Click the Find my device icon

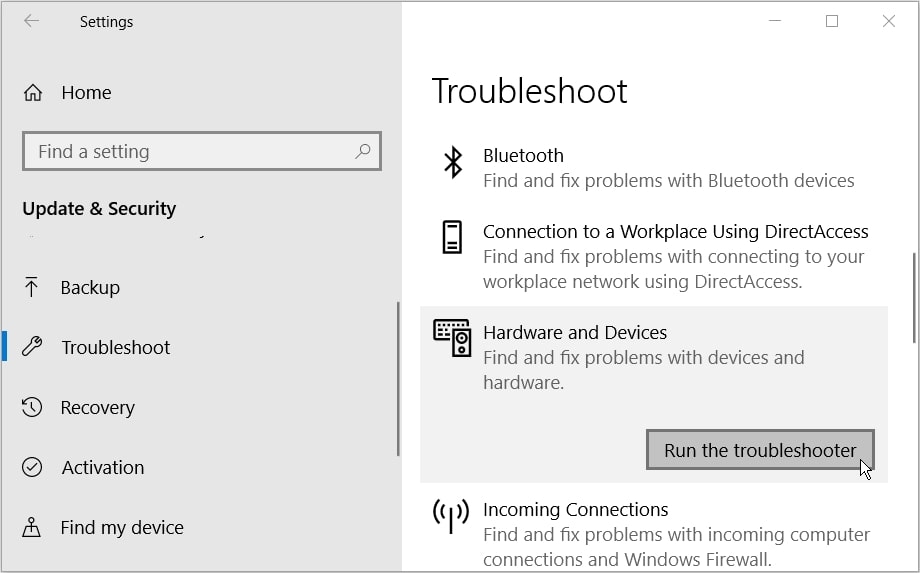point(31,527)
